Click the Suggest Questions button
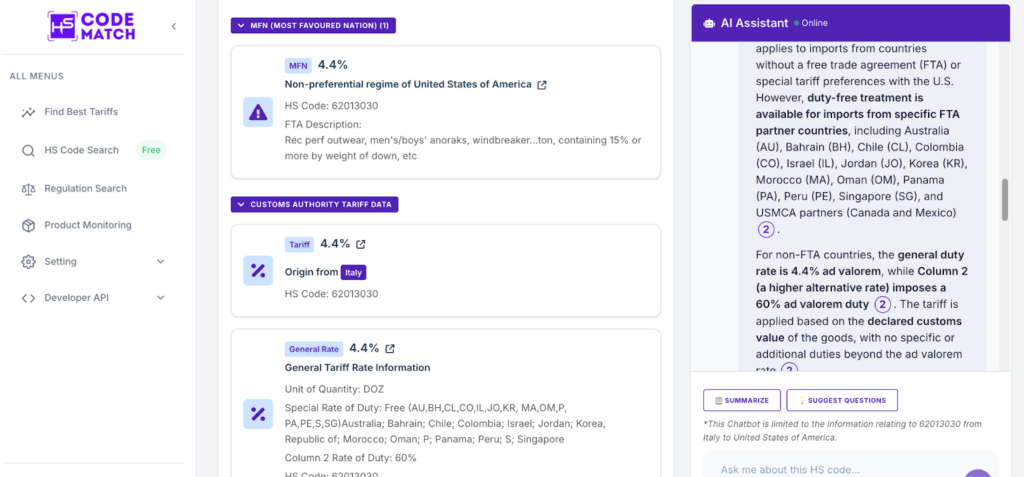 pyautogui.click(x=842, y=400)
